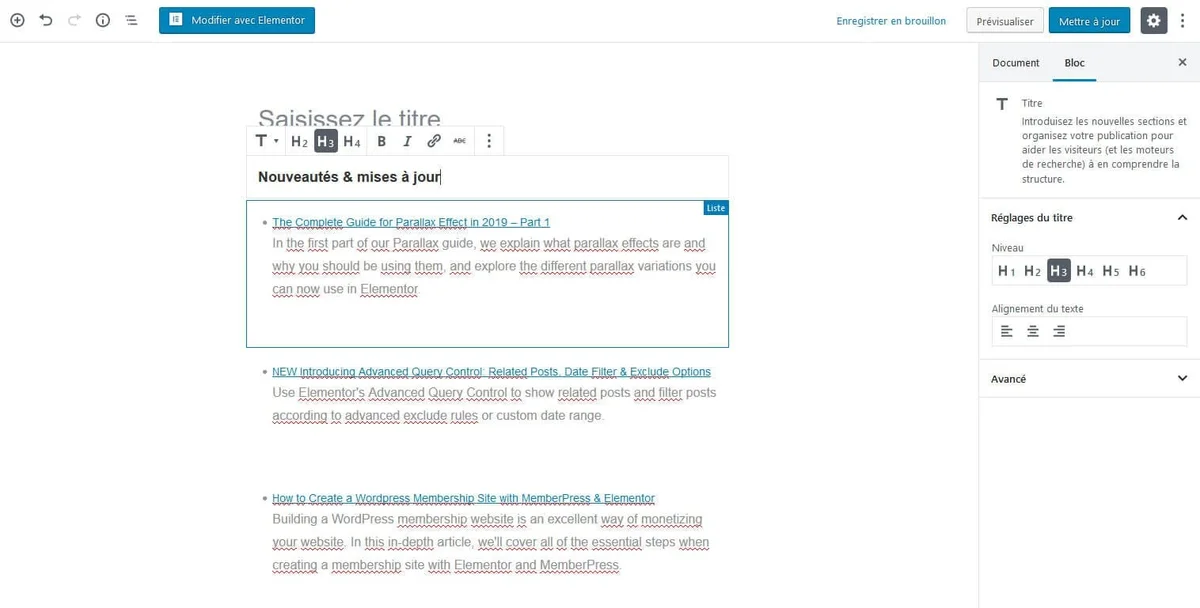1200x608 pixels.
Task: Undo the last change
Action: 46,20
